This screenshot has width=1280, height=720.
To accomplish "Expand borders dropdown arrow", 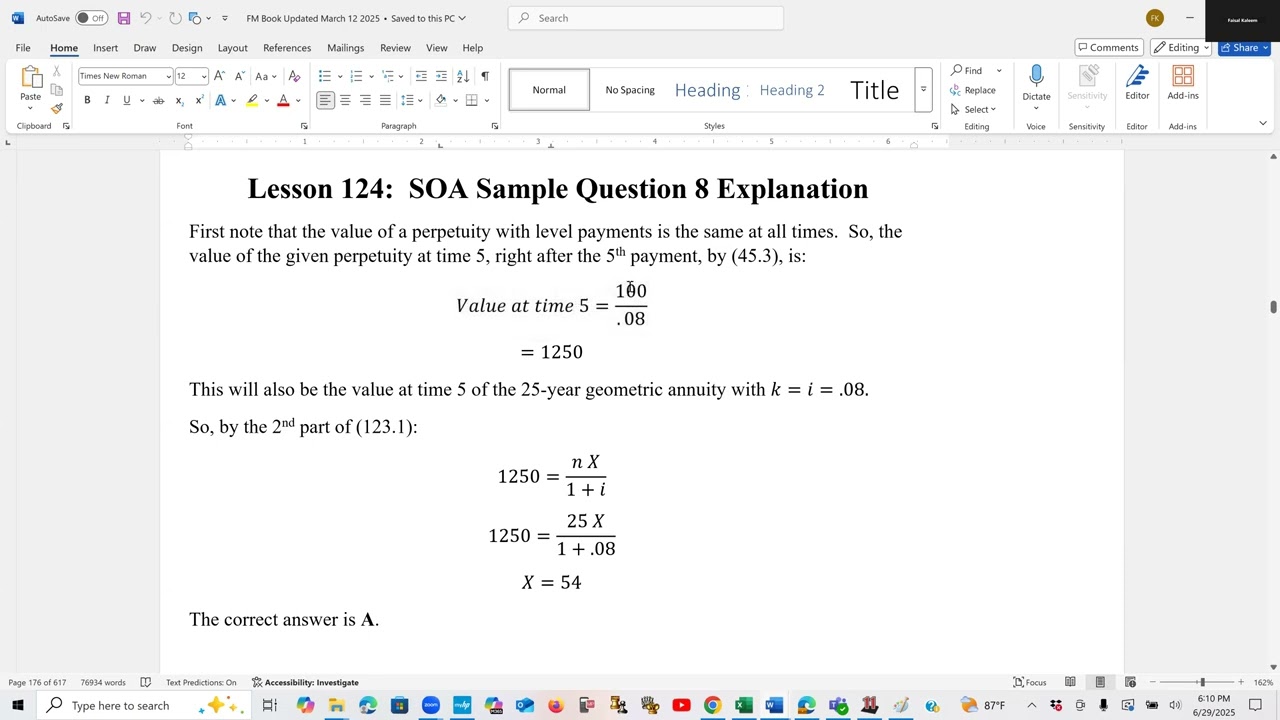I will click(486, 100).
